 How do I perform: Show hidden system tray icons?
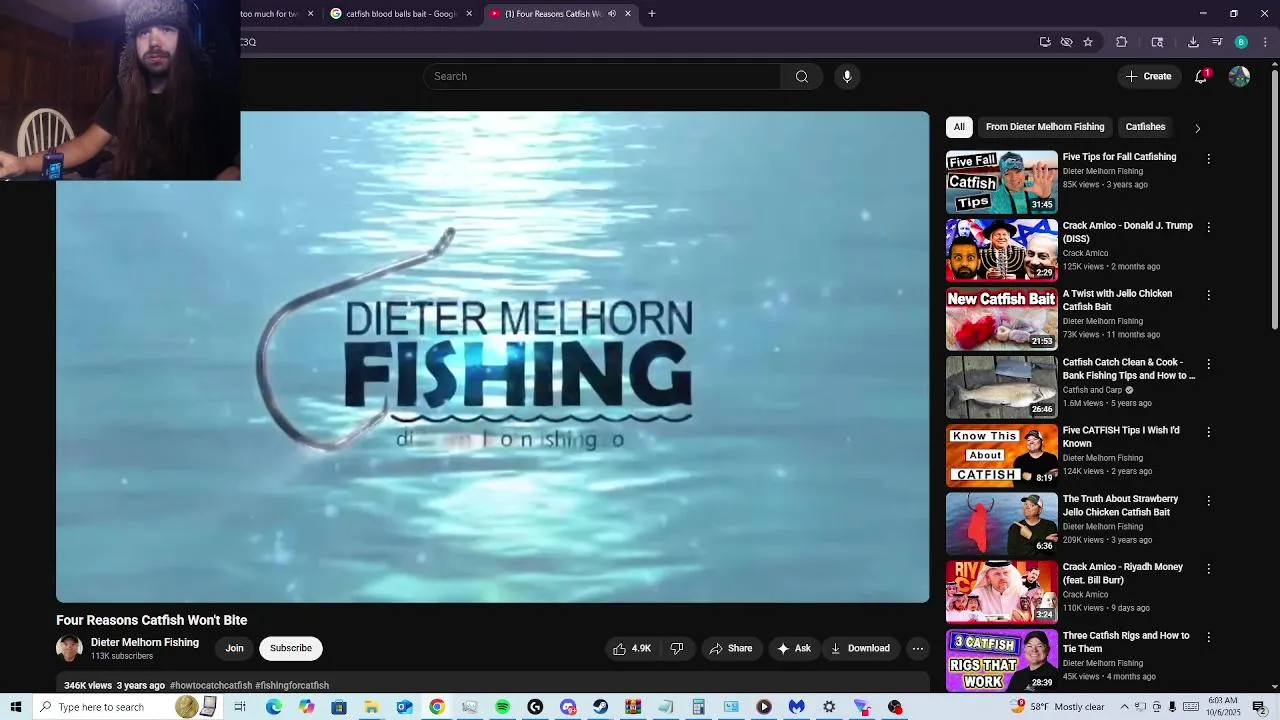click(x=1124, y=707)
